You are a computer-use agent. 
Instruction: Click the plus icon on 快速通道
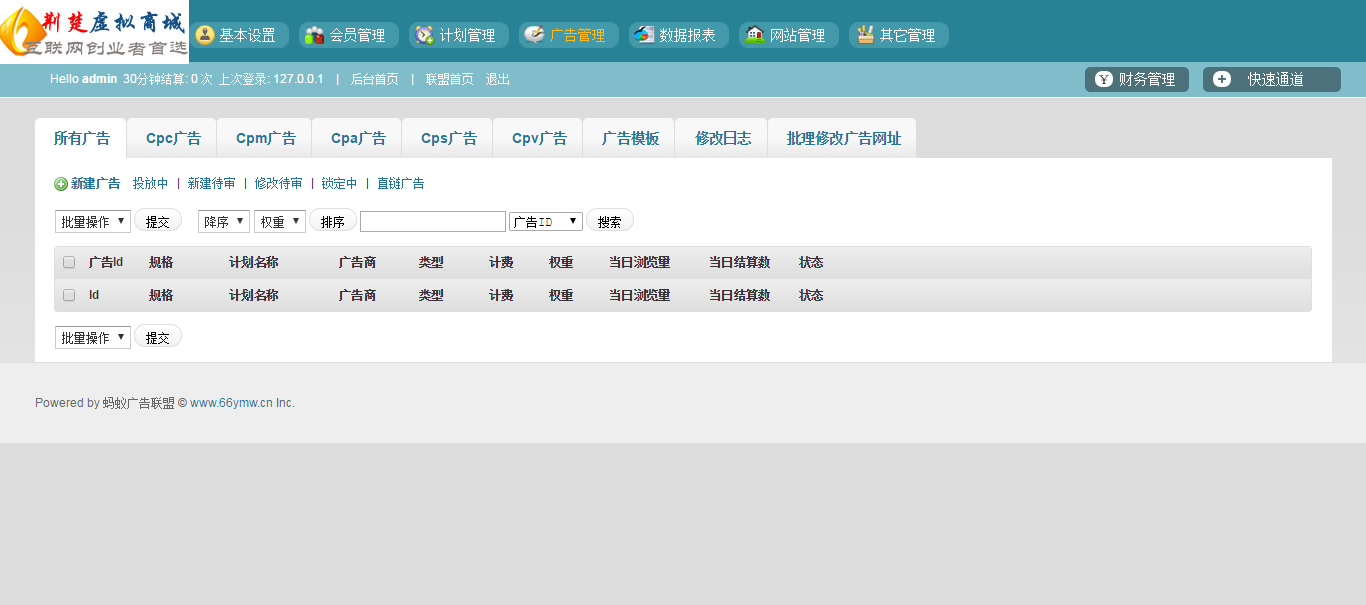click(1222, 80)
